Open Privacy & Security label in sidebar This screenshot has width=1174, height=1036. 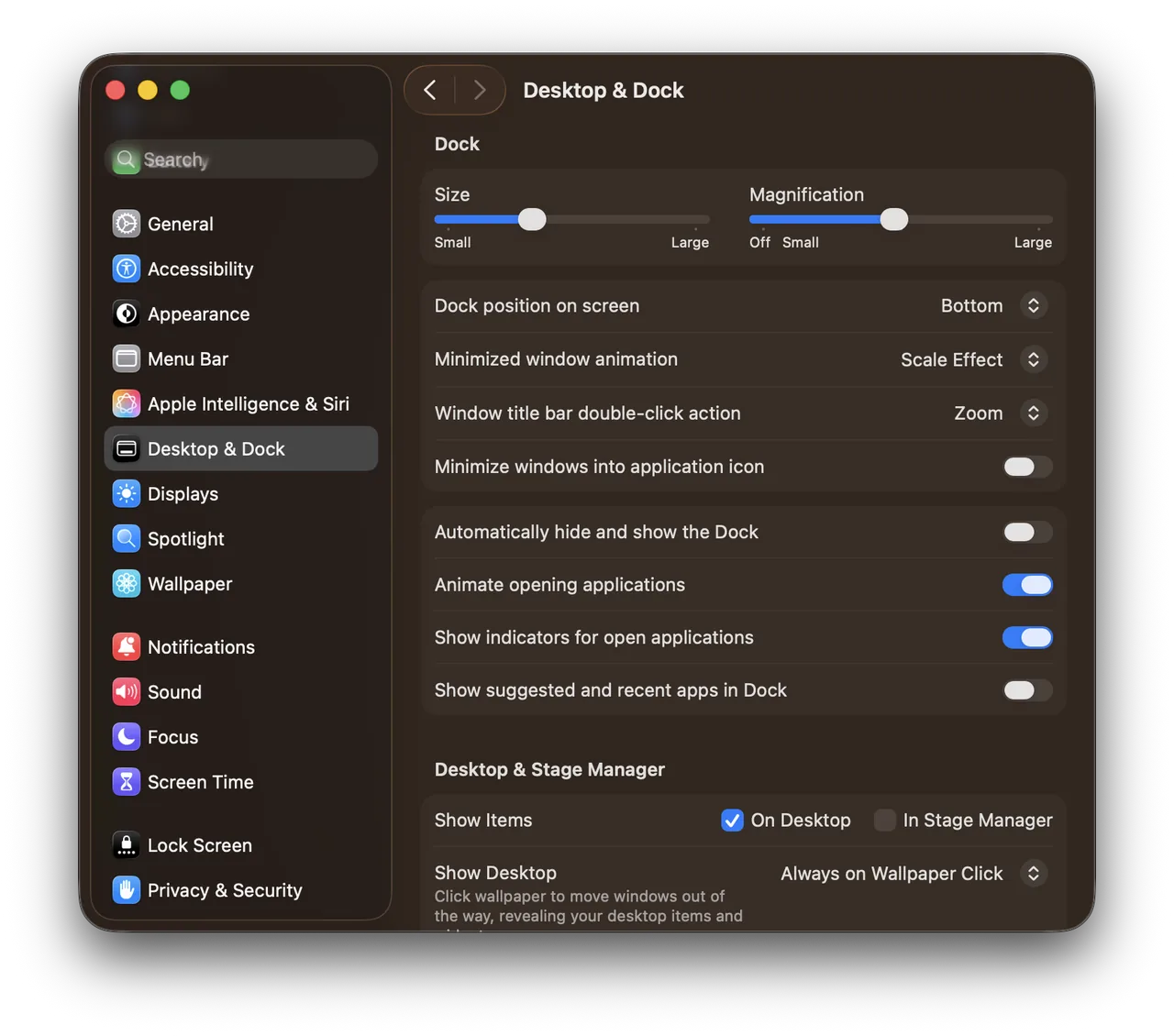225,890
